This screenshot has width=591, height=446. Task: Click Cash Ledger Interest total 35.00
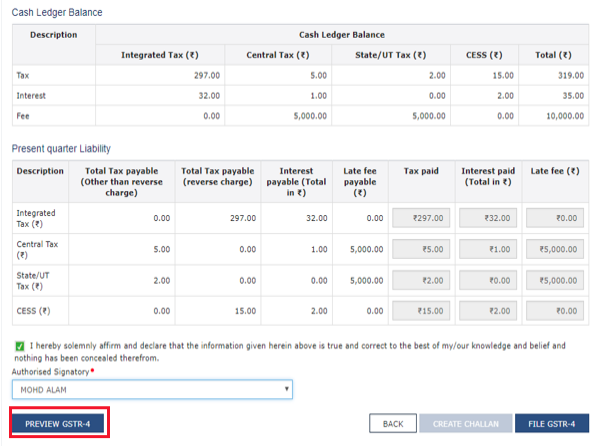point(573,96)
